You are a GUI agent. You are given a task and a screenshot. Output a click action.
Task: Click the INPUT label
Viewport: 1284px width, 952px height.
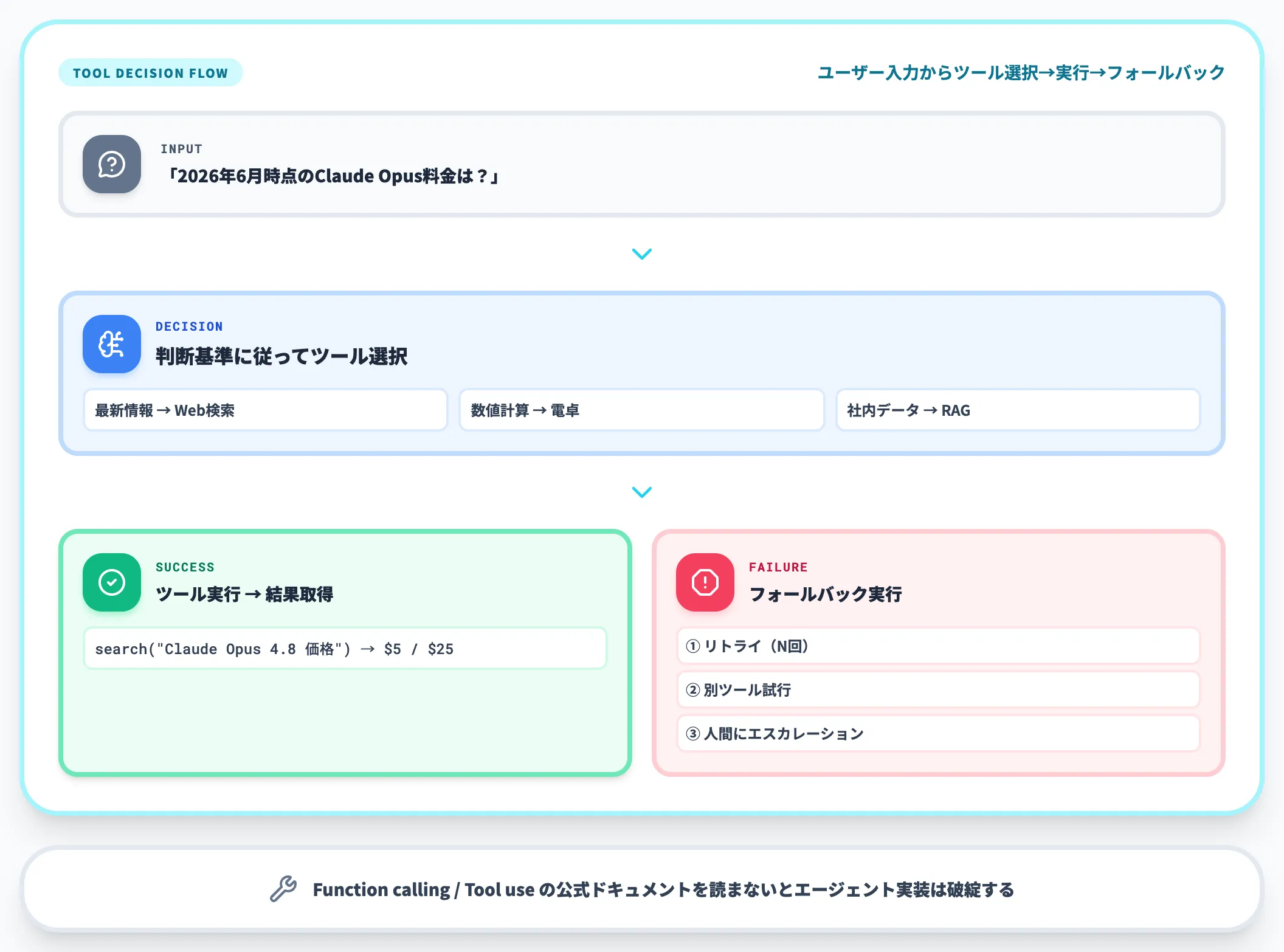point(181,149)
